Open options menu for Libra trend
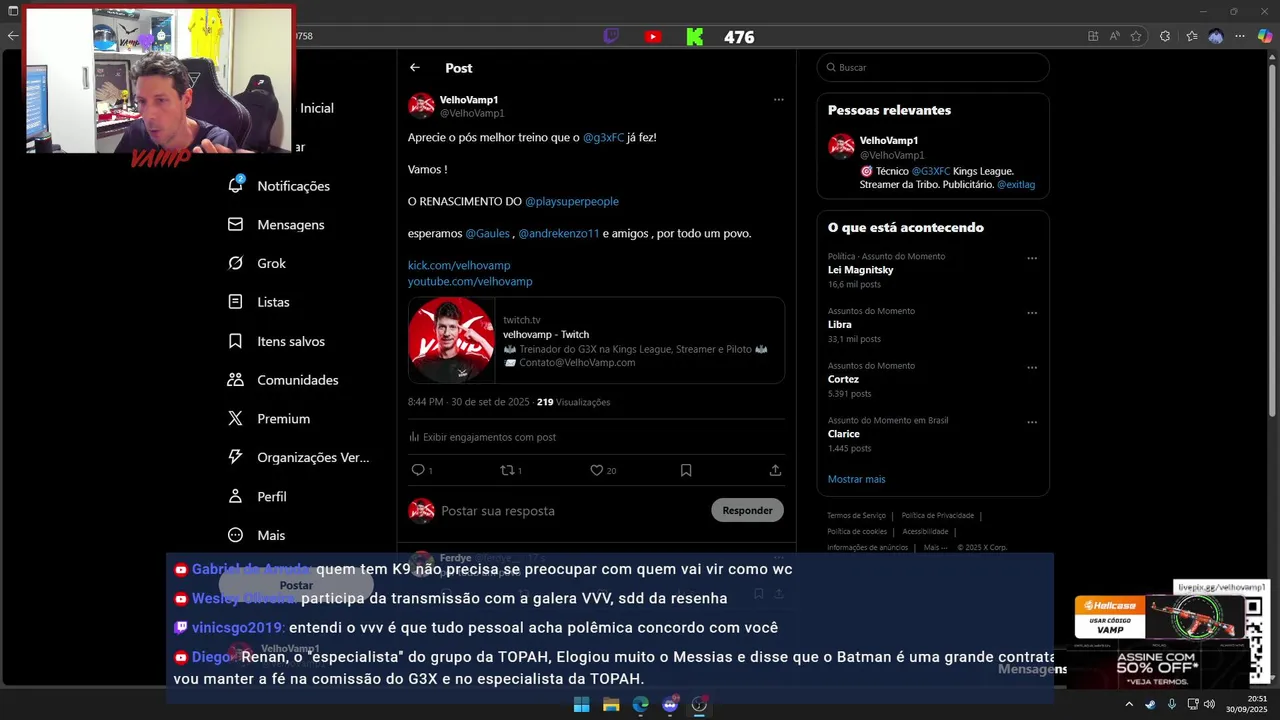 1032,313
